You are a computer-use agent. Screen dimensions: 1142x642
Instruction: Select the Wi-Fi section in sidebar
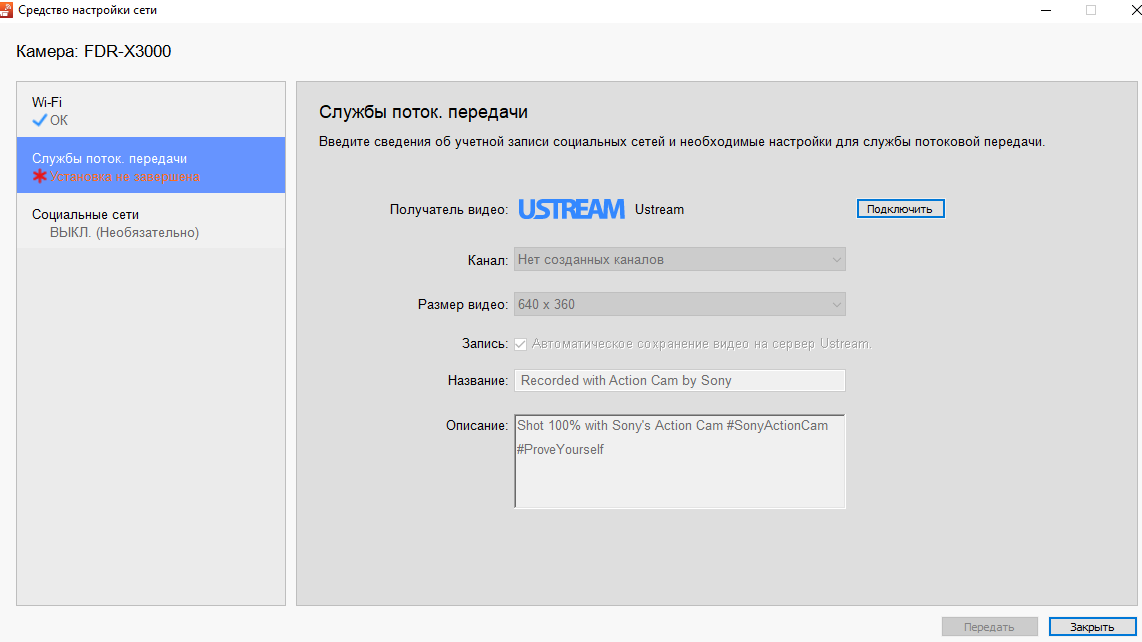(150, 110)
